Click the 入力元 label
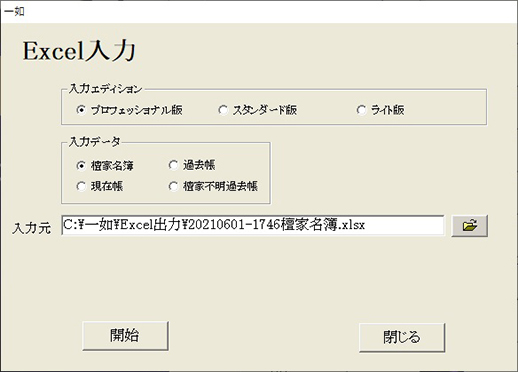 (32, 228)
